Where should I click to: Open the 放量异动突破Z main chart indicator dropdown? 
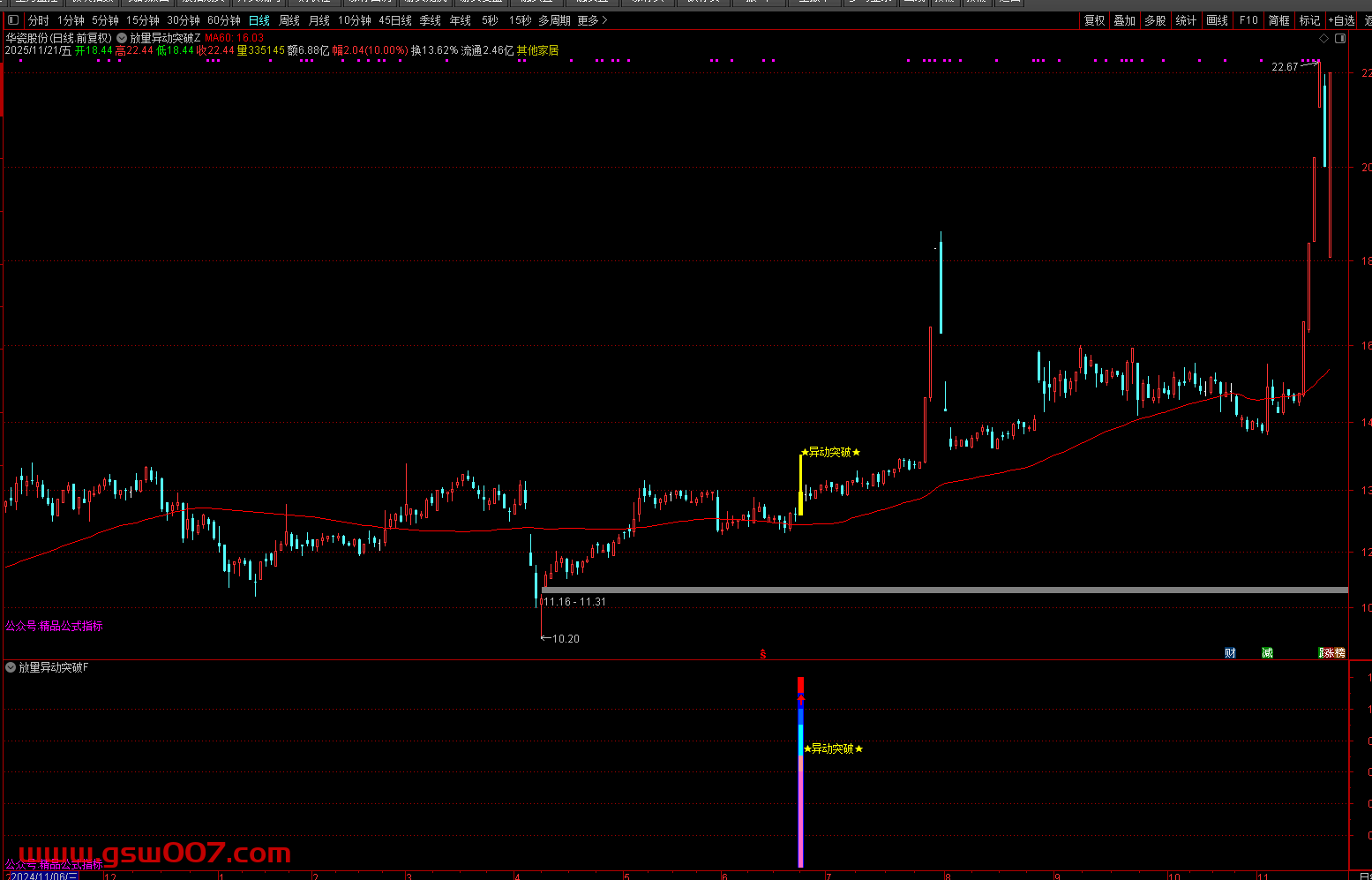coord(122,38)
